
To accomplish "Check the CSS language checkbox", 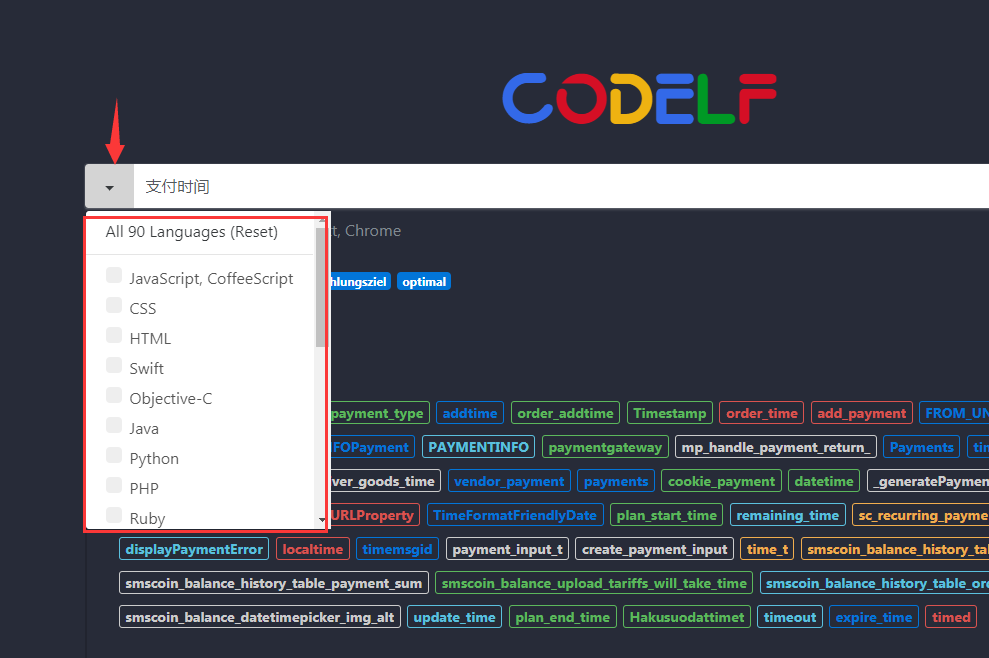I will click(114, 305).
